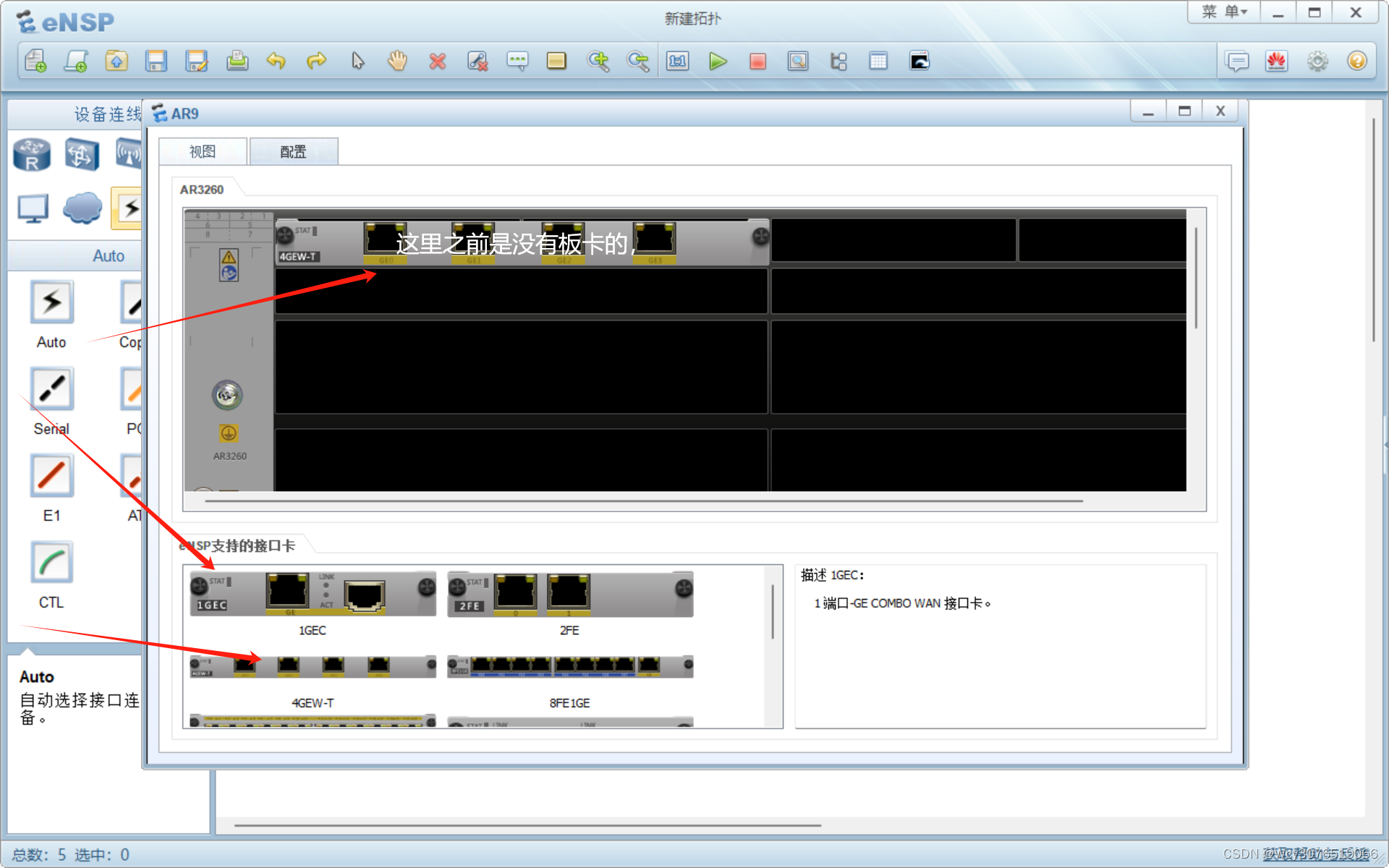Screen dimensions: 1389x868
Task: Click the main canvas horizontal scrollbar
Action: point(527,825)
